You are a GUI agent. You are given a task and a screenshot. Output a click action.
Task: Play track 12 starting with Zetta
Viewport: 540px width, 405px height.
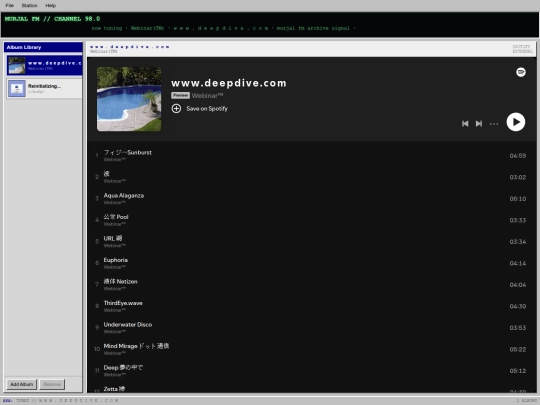[x=312, y=388]
